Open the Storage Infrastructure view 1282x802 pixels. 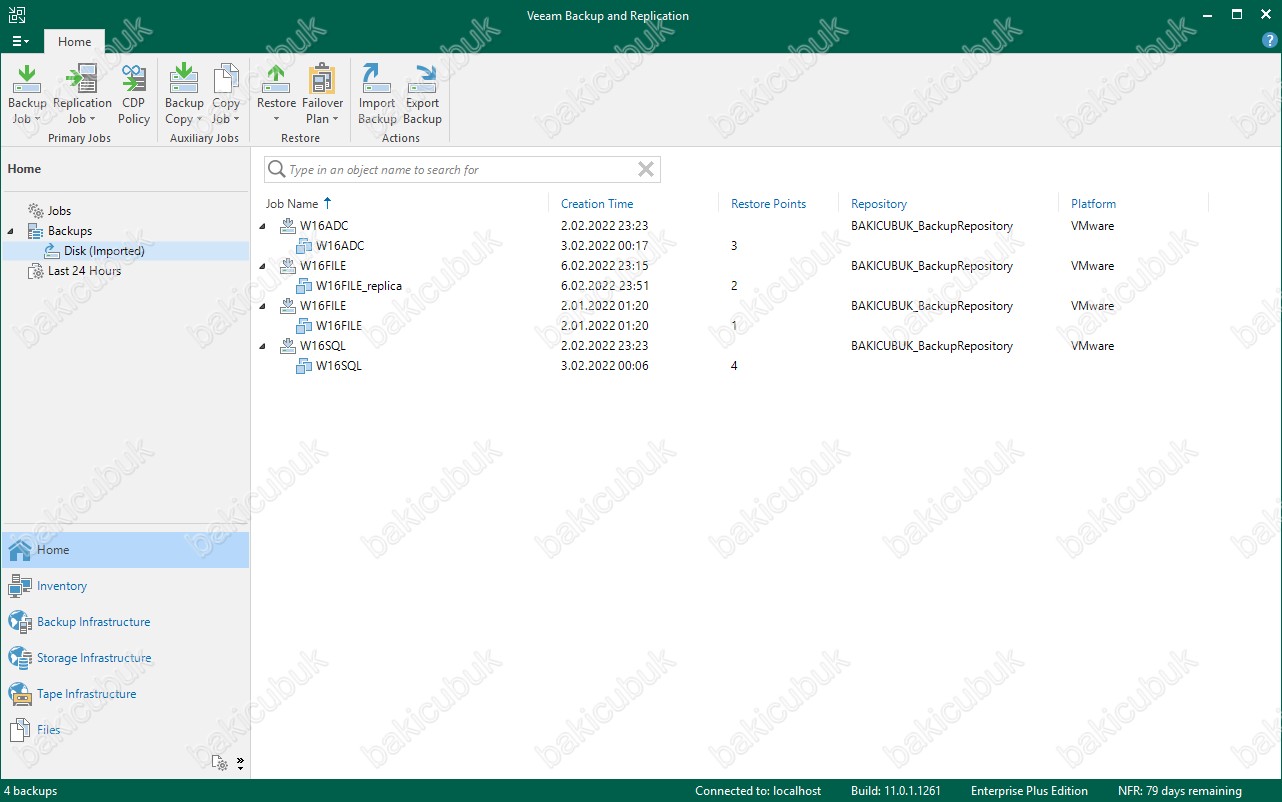125,658
